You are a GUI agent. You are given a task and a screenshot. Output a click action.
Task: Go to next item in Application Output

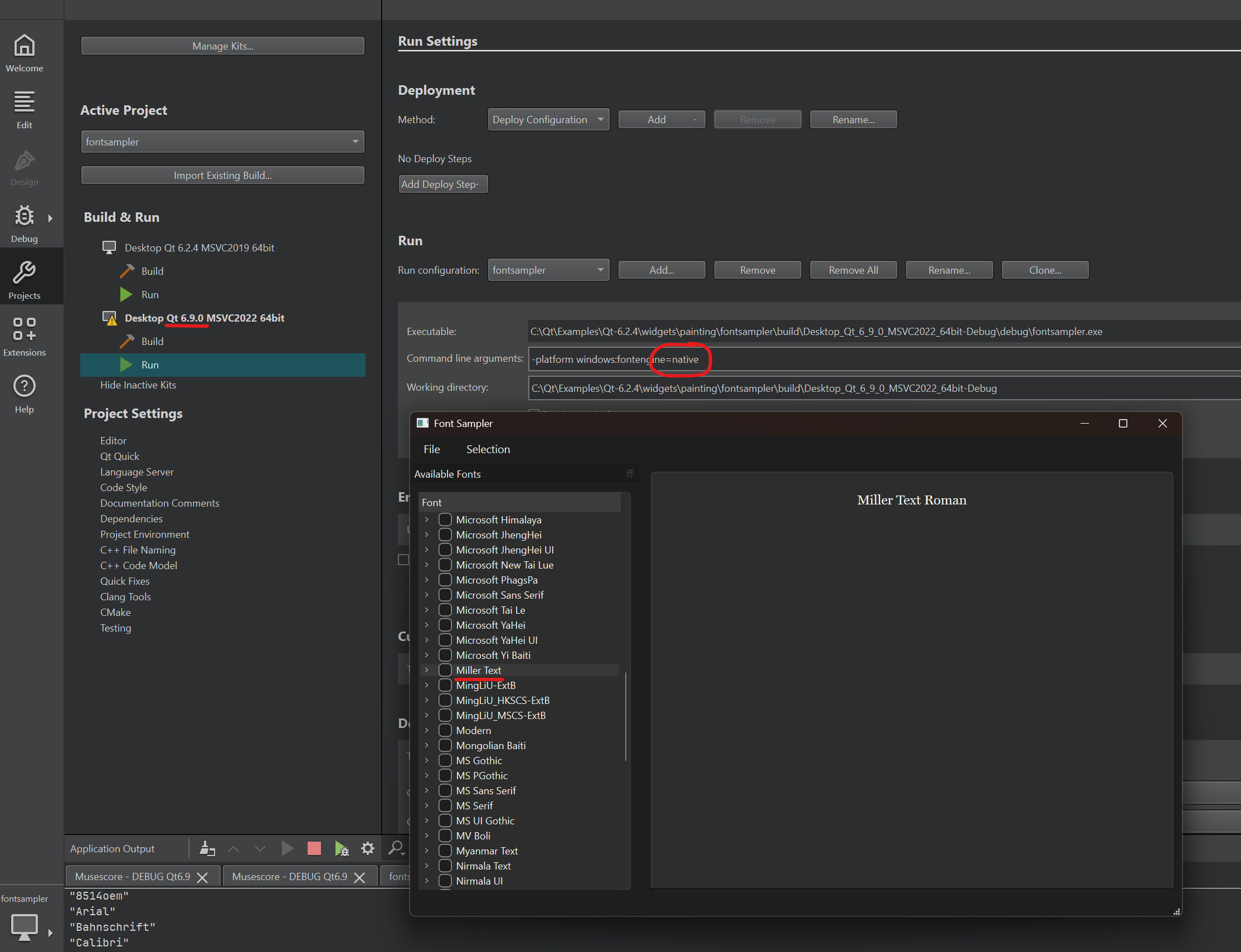tap(260, 848)
